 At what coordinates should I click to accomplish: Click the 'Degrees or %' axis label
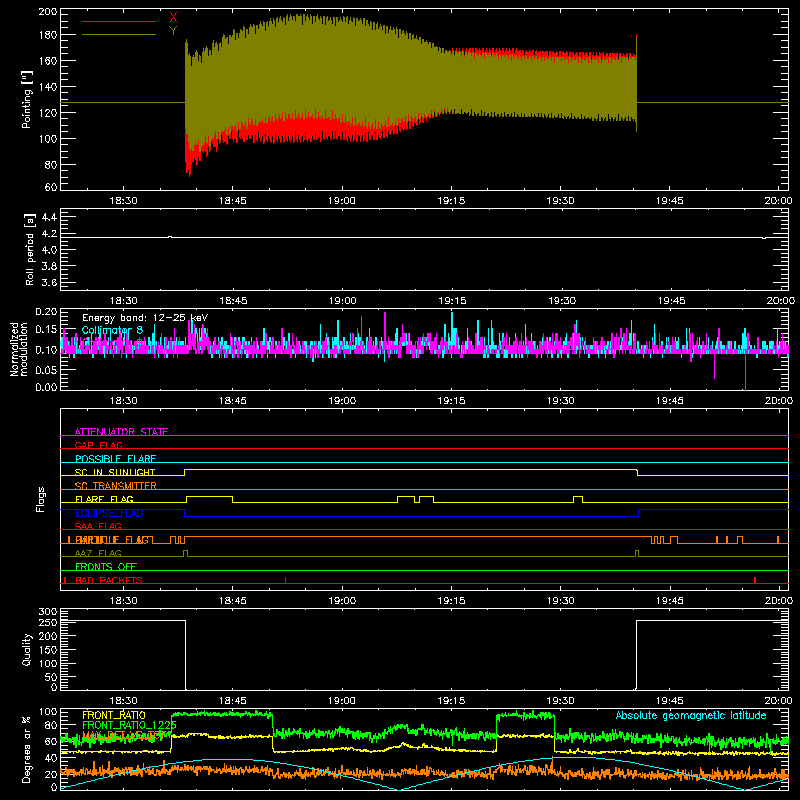[27, 749]
